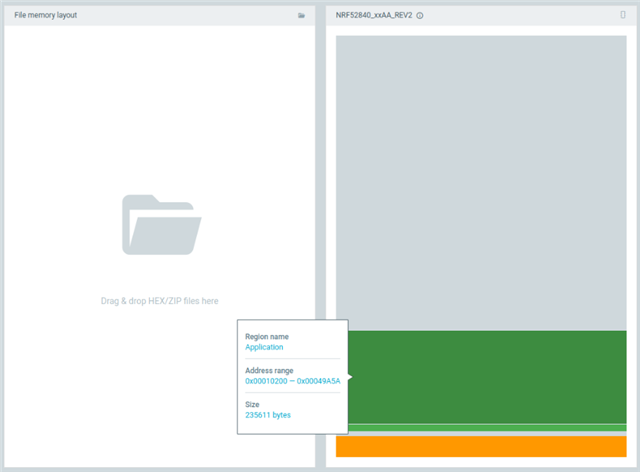Image resolution: width=640 pixels, height=472 pixels.
Task: Select the orange memory region at the bottom
Action: (488, 446)
